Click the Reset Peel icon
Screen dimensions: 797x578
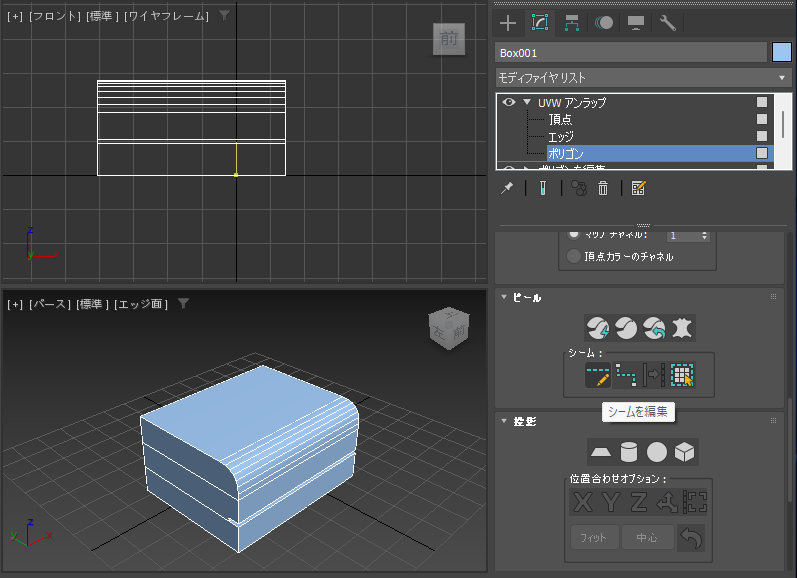click(x=654, y=328)
